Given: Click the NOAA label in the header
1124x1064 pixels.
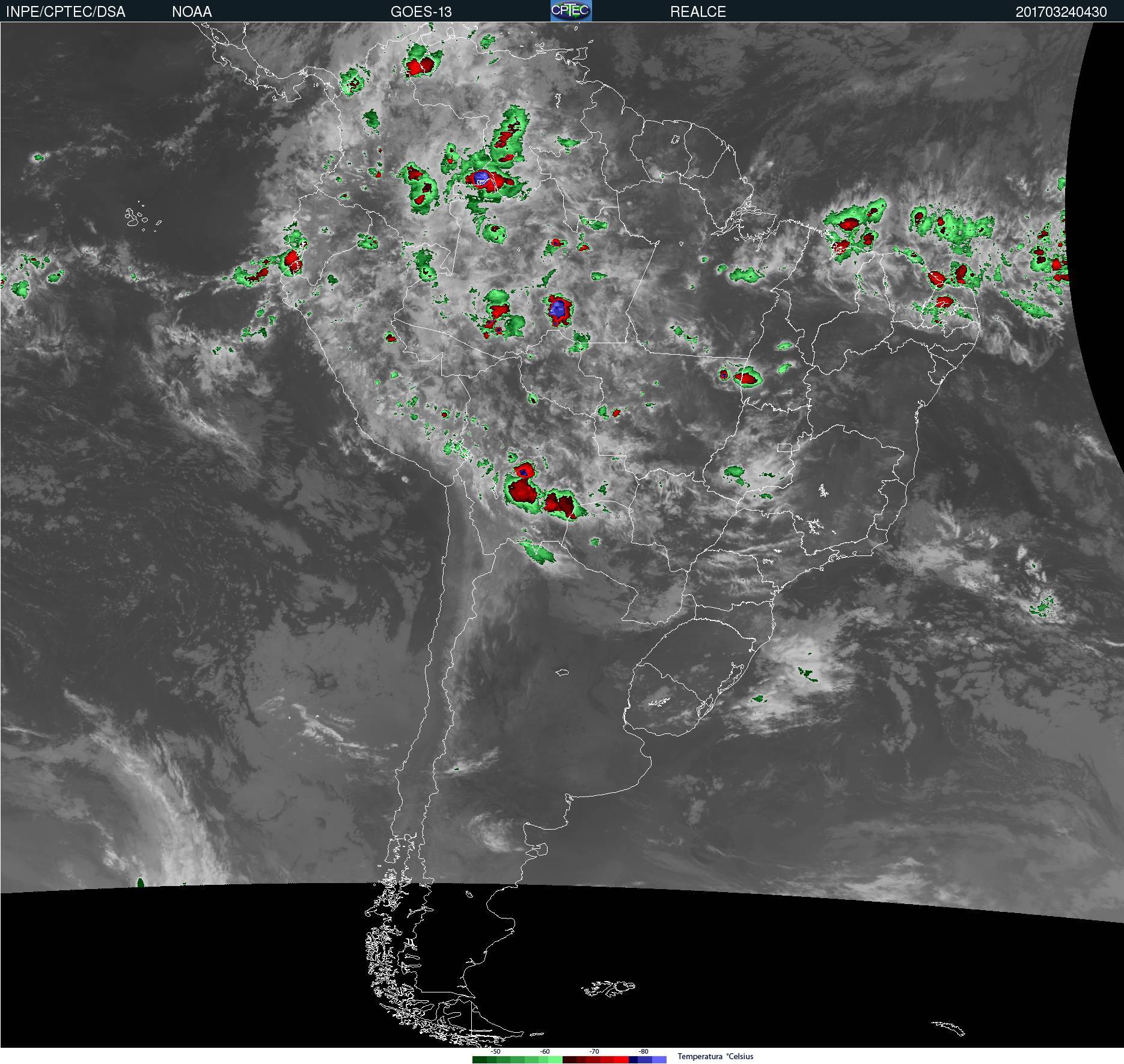Looking at the screenshot, I should point(192,11).
